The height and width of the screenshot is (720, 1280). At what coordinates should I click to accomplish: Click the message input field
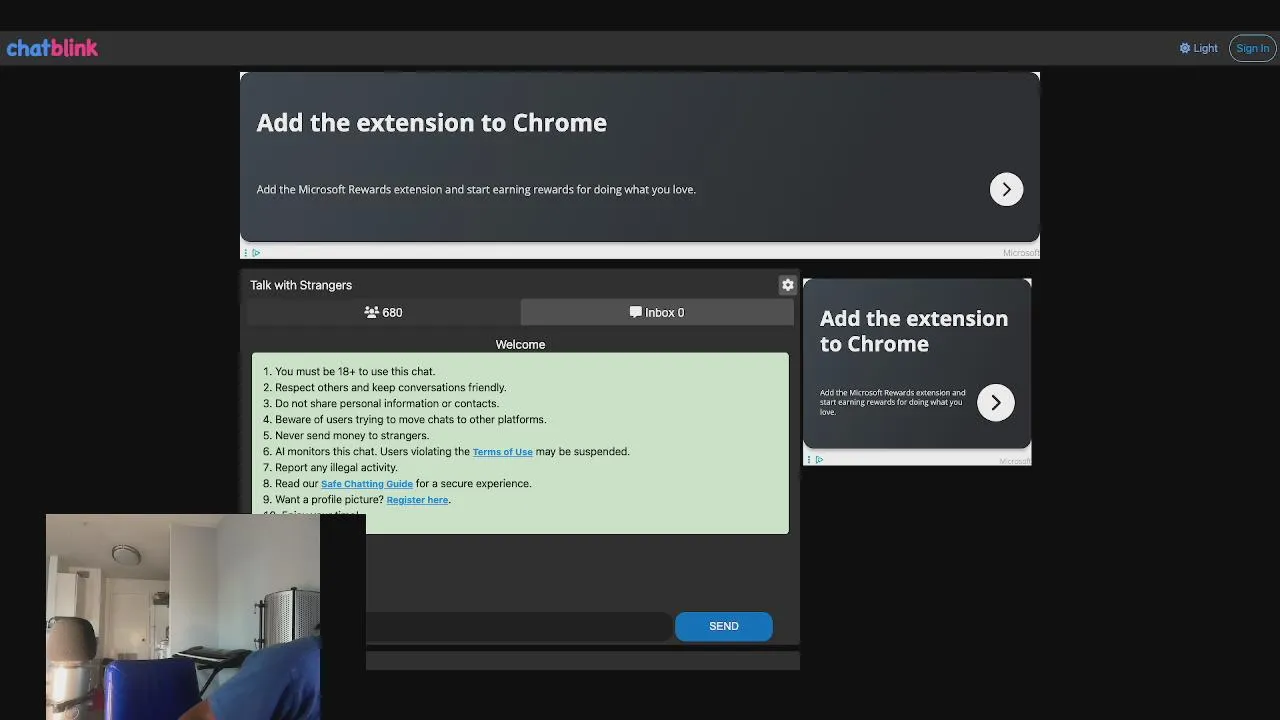(x=518, y=626)
